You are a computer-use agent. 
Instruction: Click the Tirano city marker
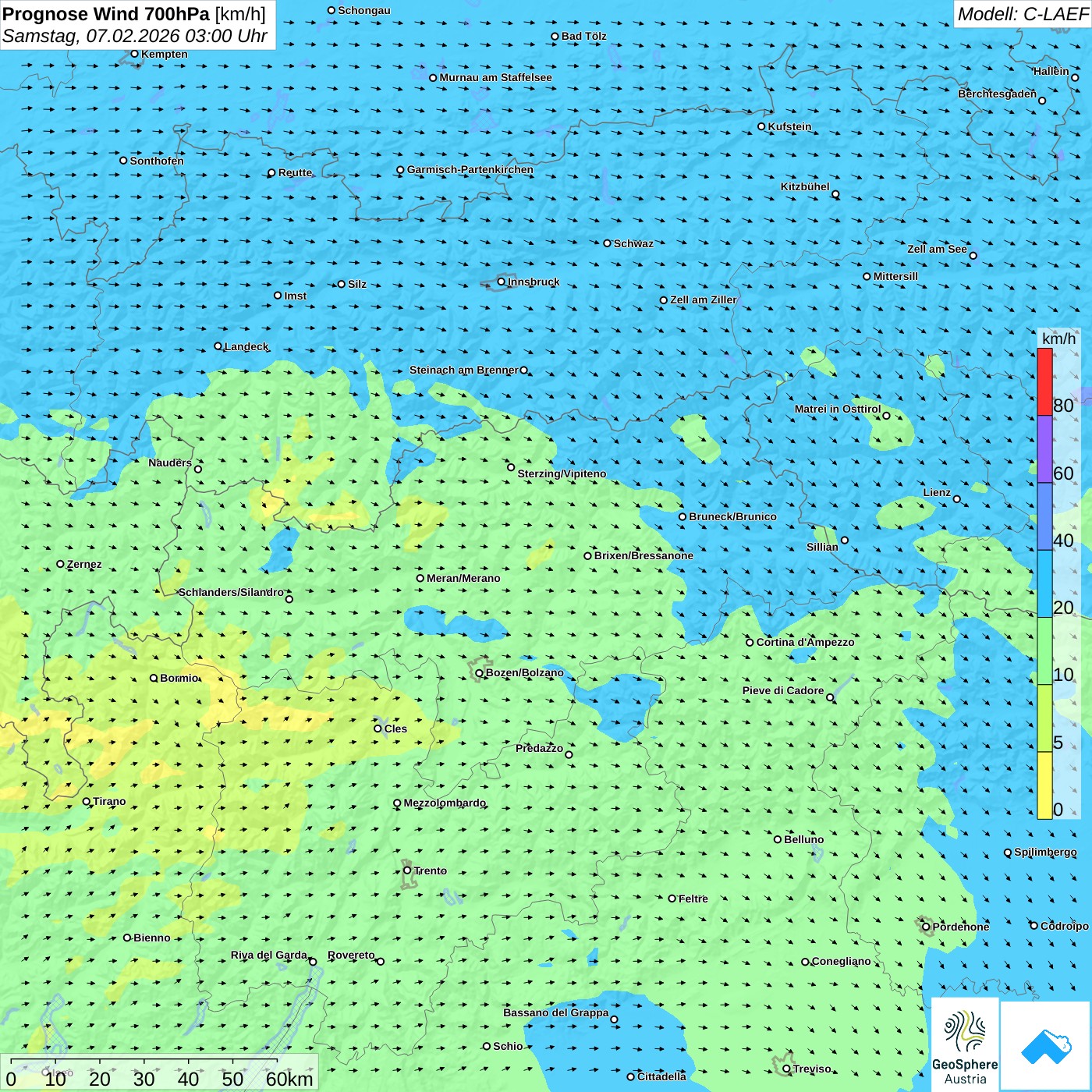[x=87, y=801]
